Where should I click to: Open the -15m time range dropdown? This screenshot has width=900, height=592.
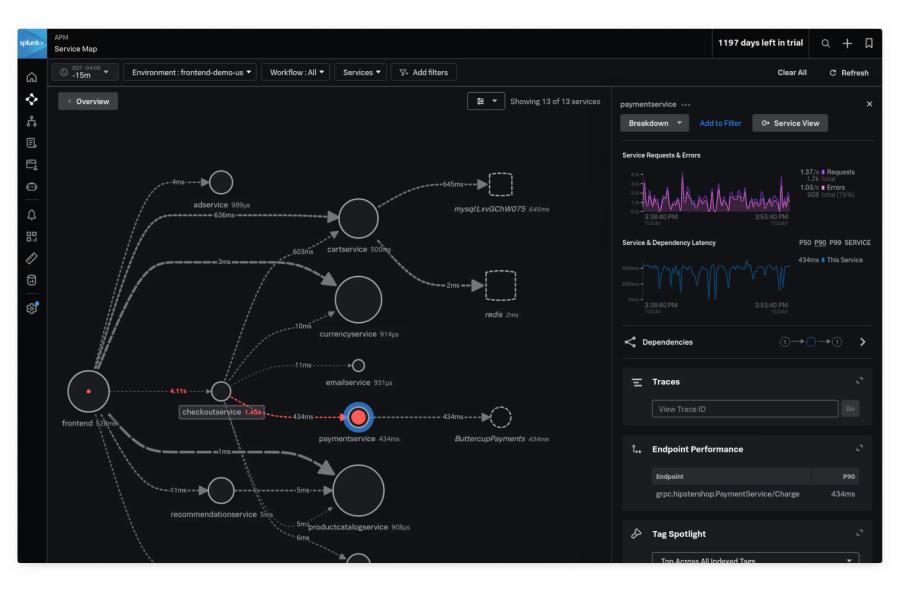point(86,72)
